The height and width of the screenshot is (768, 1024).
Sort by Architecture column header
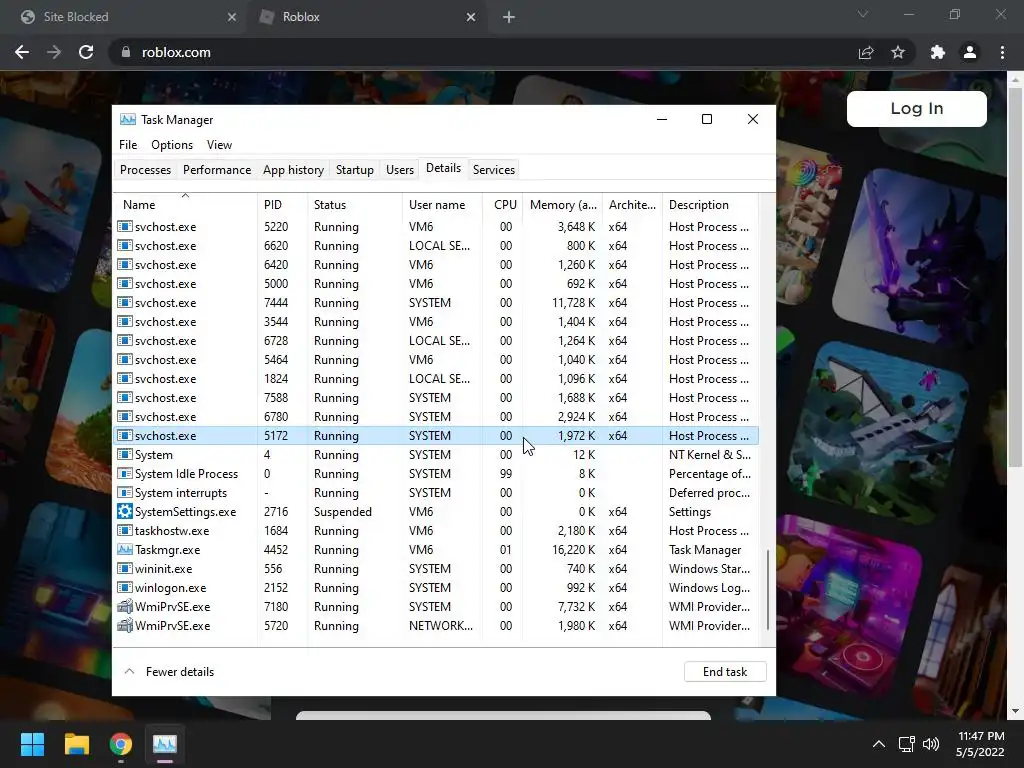click(x=632, y=204)
